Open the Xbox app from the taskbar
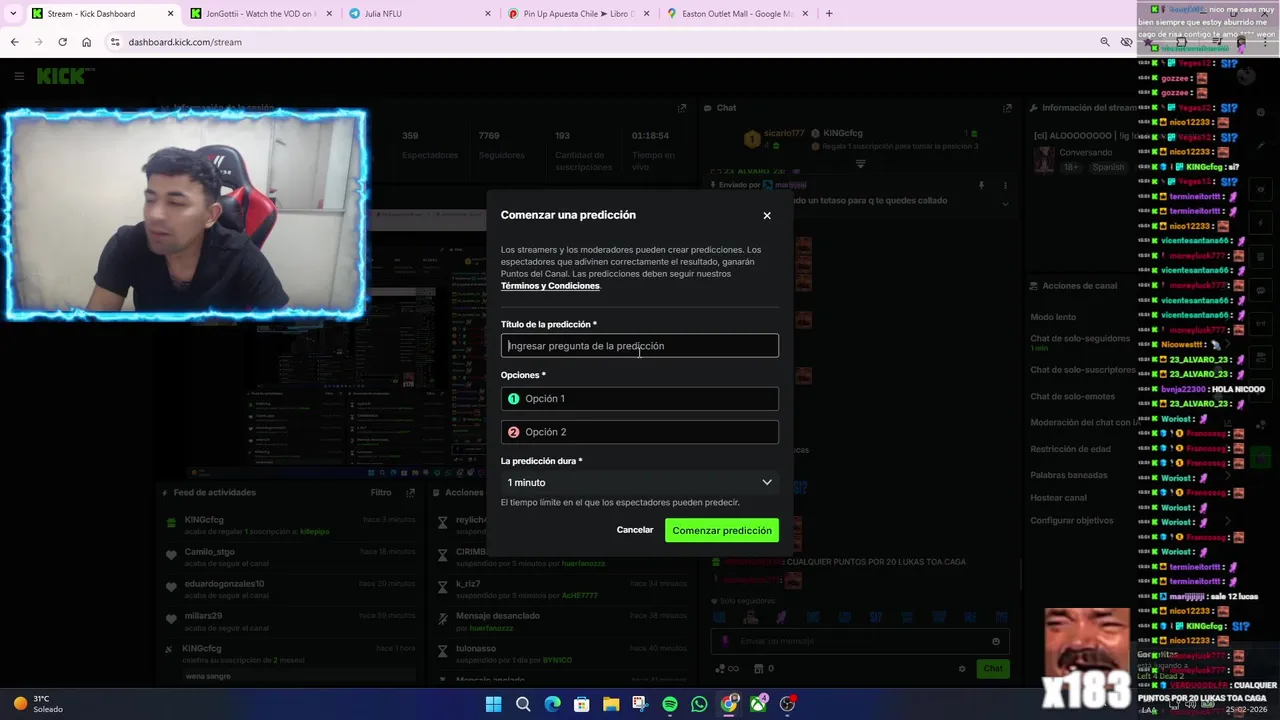 [x=758, y=704]
